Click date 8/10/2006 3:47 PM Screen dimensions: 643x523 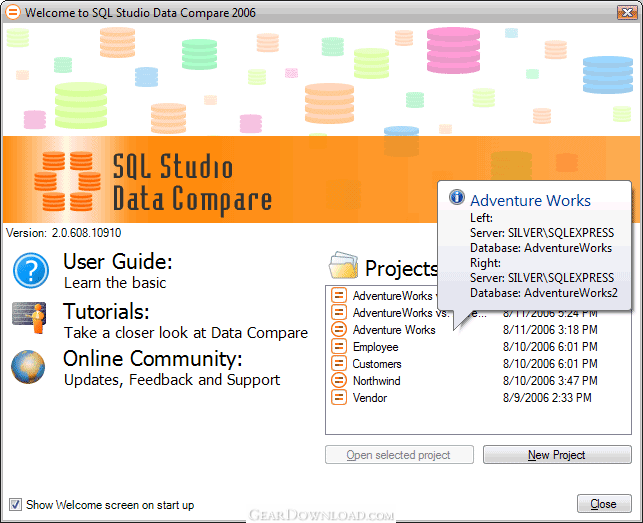tap(550, 380)
